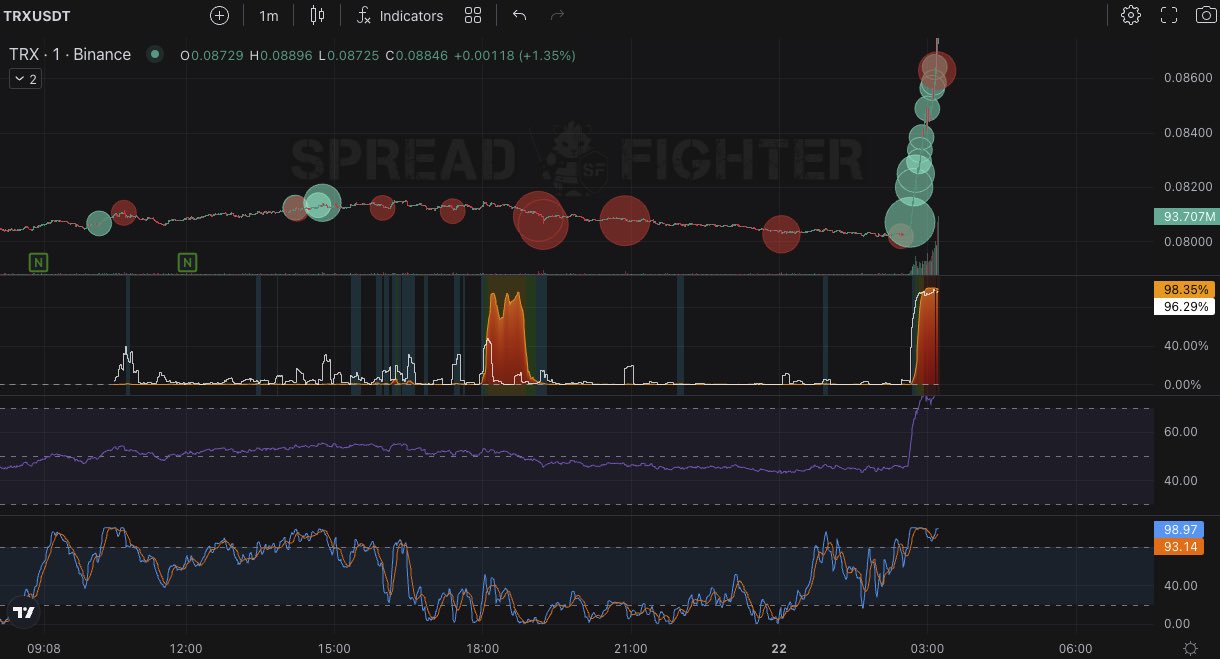The width and height of the screenshot is (1220, 659).
Task: Open symbol search by clicking TRXUSDT
Action: [40, 15]
